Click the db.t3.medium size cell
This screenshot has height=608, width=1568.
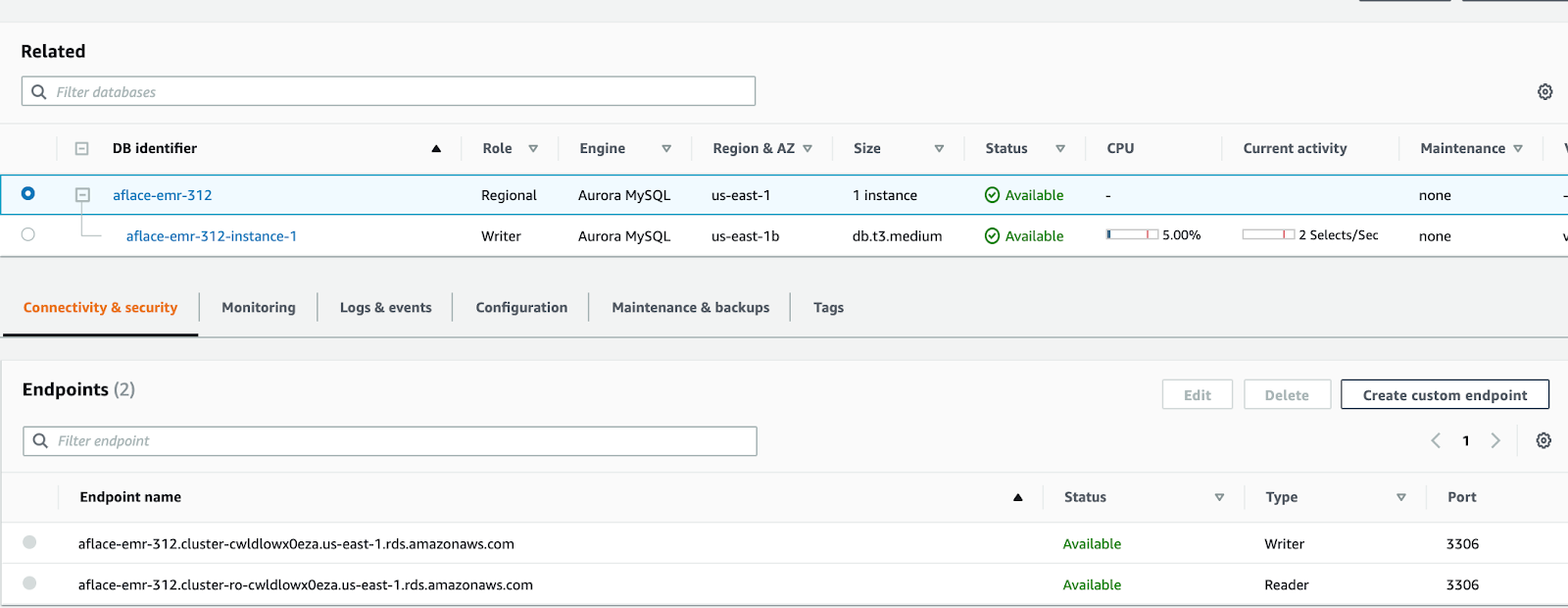point(897,236)
